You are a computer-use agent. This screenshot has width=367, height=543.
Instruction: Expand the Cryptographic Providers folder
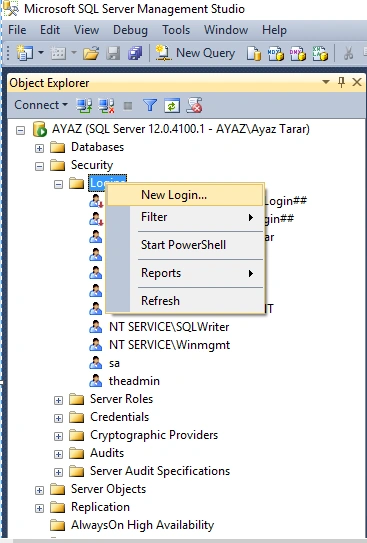59,436
